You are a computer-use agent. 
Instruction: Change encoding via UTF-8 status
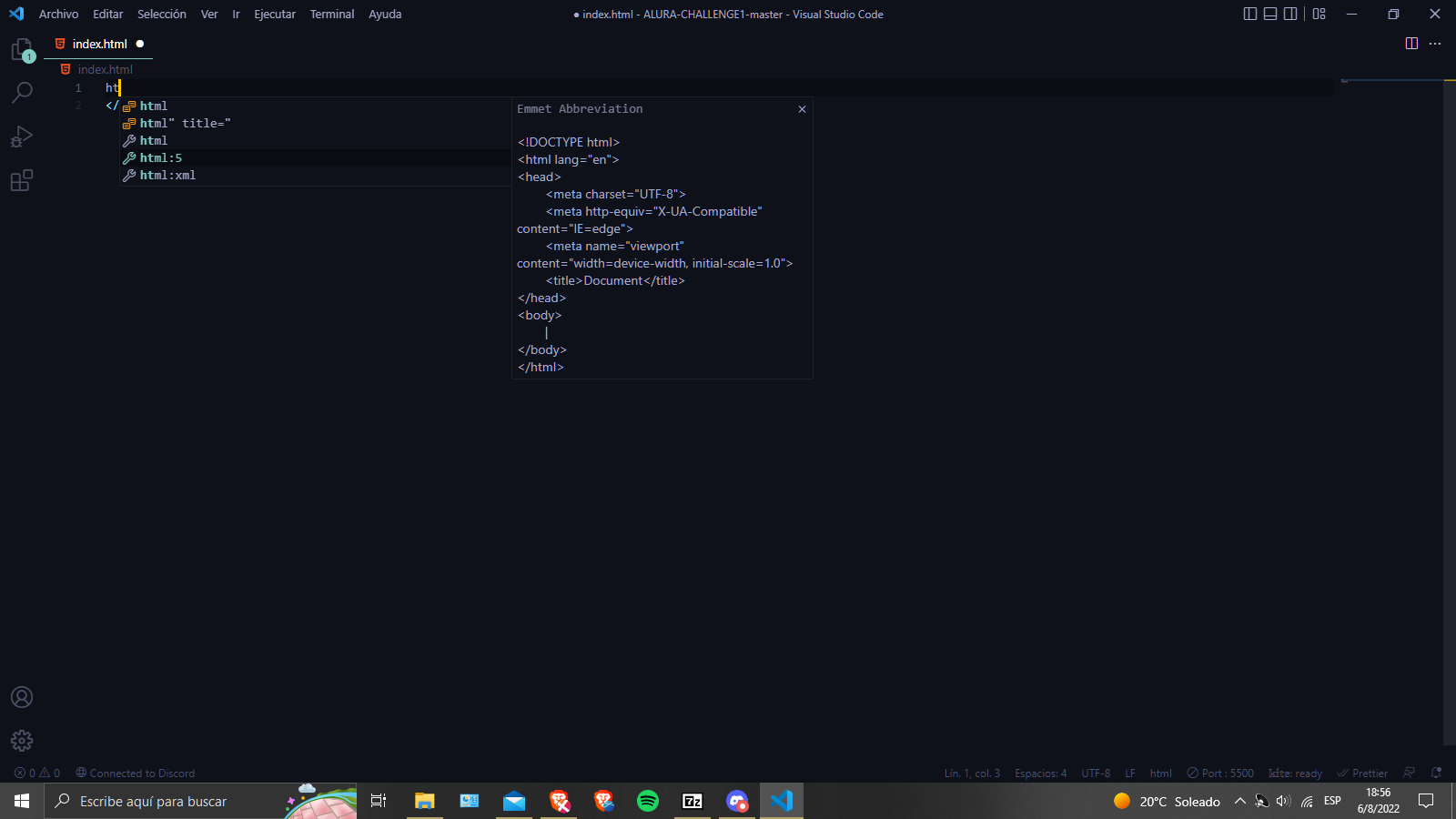[x=1096, y=773]
